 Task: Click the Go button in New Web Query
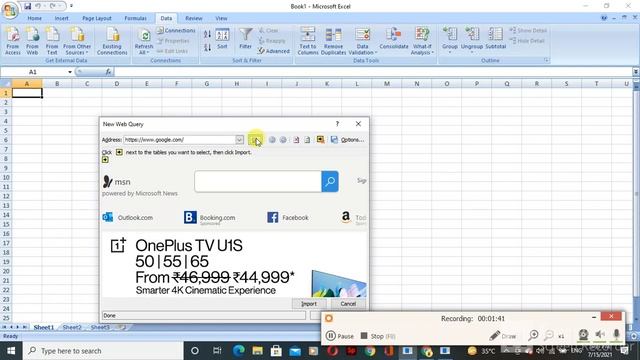pyautogui.click(x=255, y=140)
